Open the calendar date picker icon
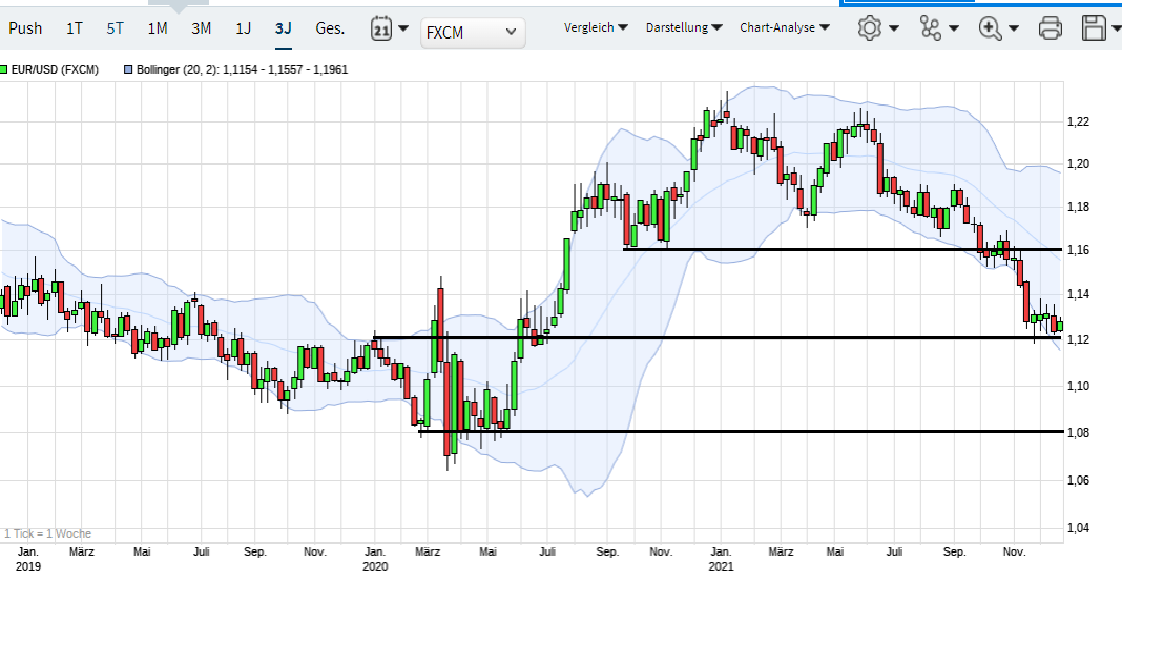The width and height of the screenshot is (1152, 648). click(x=381, y=30)
